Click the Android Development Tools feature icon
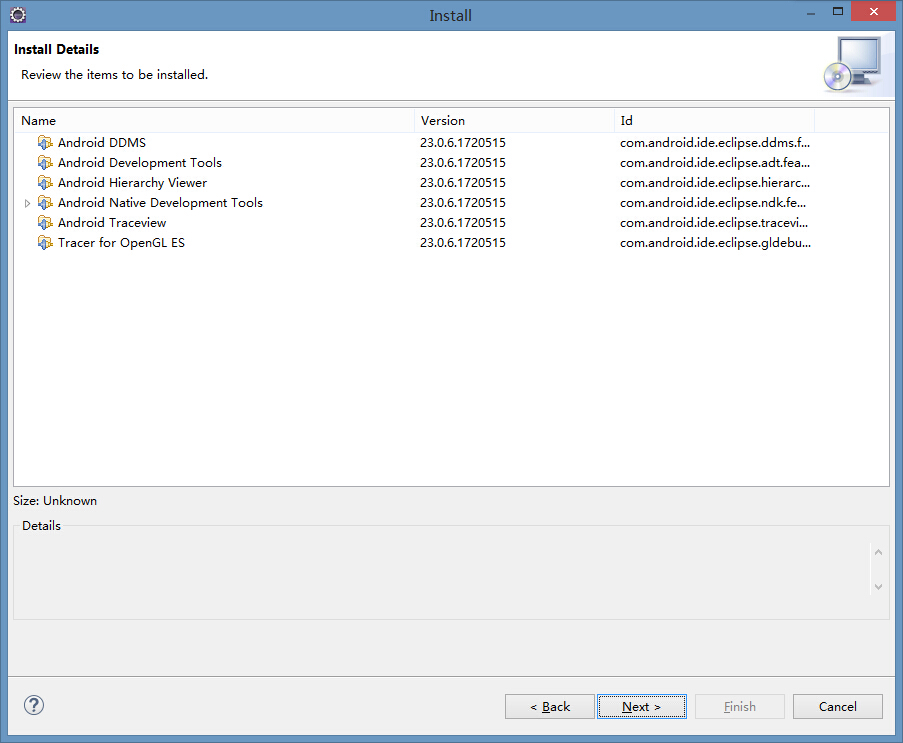This screenshot has width=903, height=743. [x=45, y=162]
